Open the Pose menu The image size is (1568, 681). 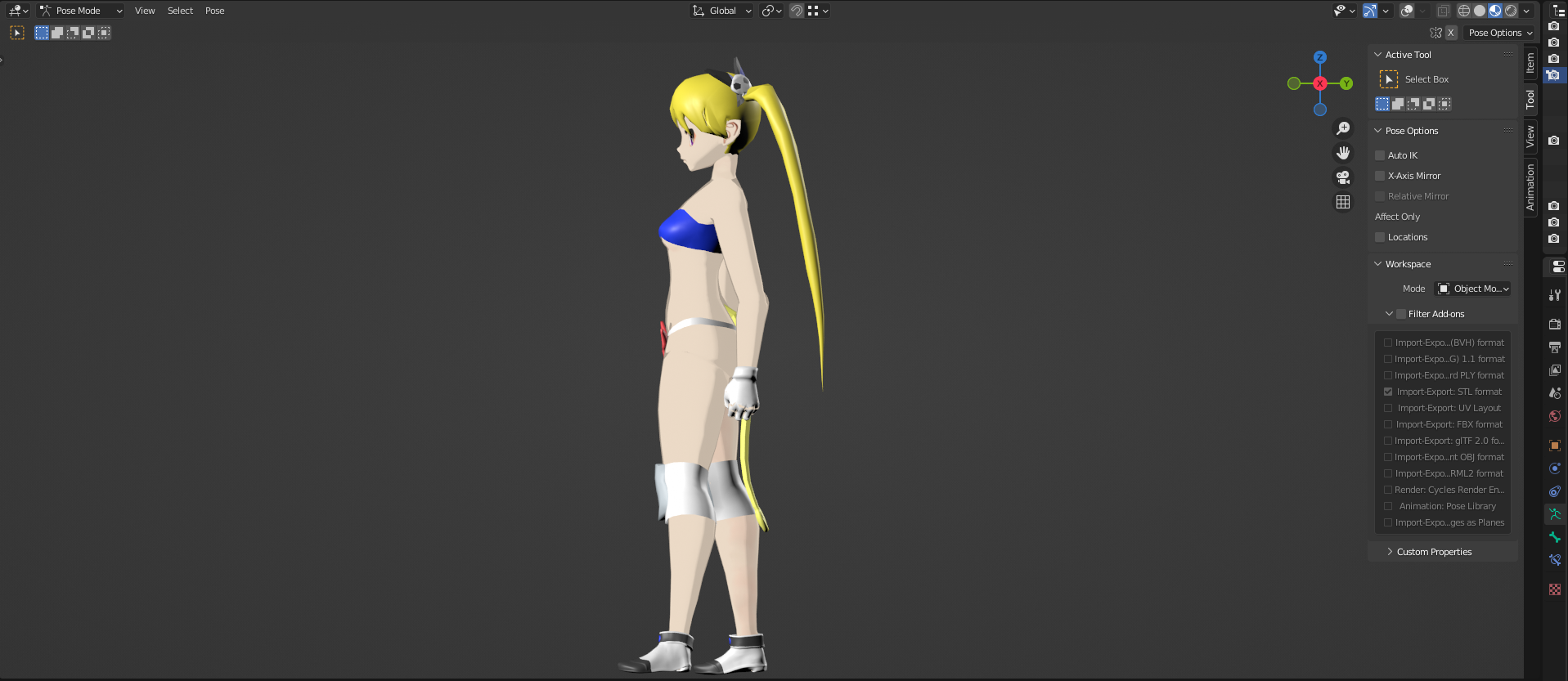214,11
